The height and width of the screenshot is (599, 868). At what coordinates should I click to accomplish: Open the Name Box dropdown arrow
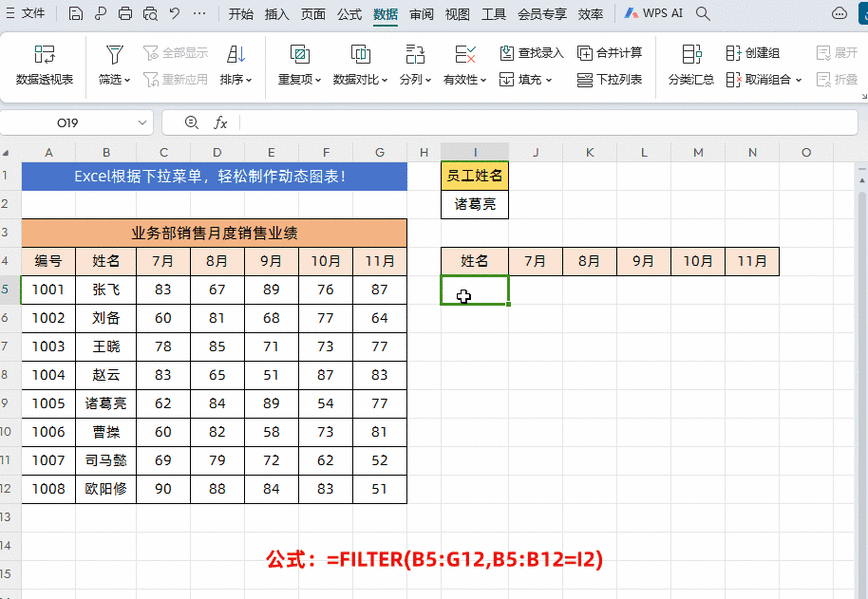point(142,123)
